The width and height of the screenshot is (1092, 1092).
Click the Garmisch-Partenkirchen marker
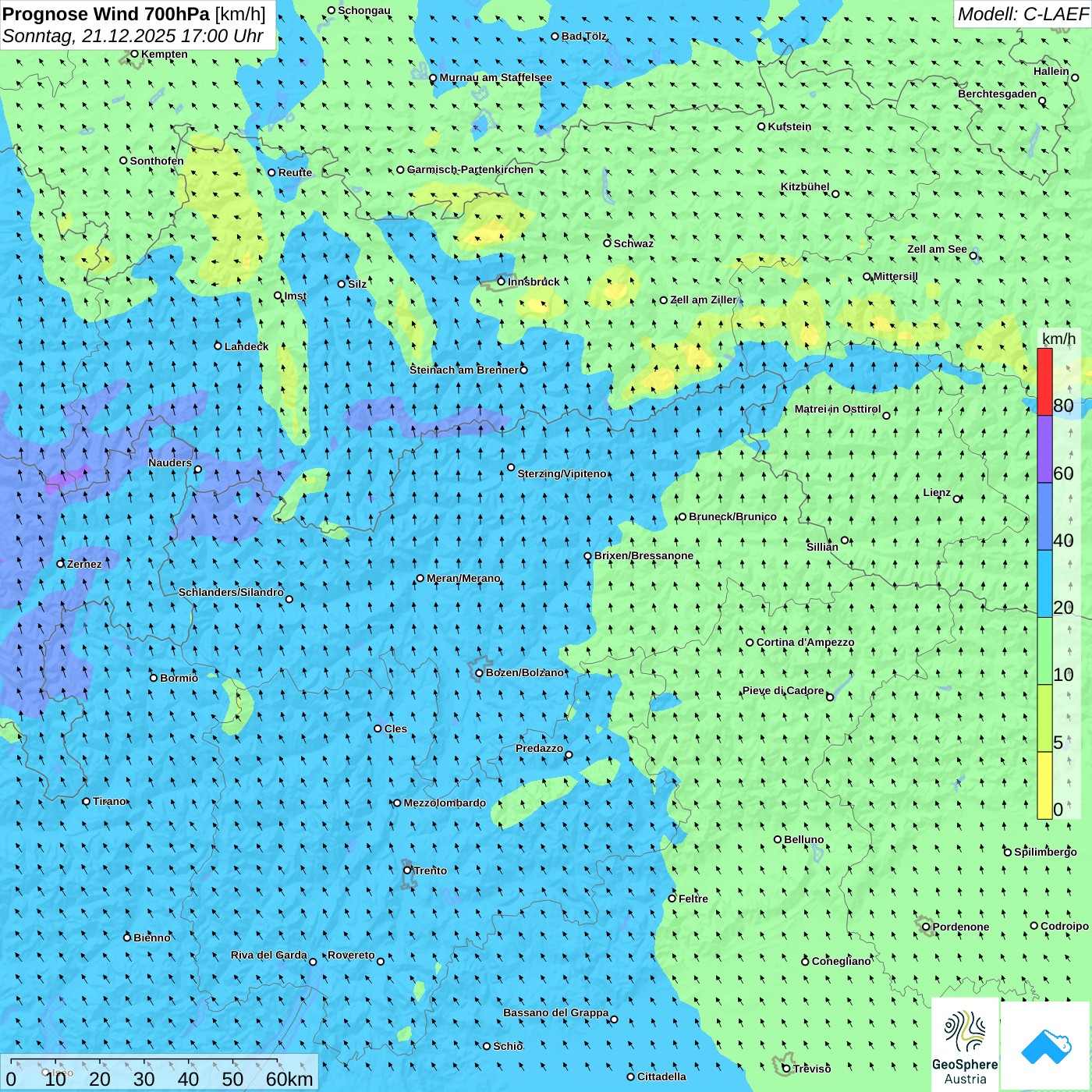[400, 169]
